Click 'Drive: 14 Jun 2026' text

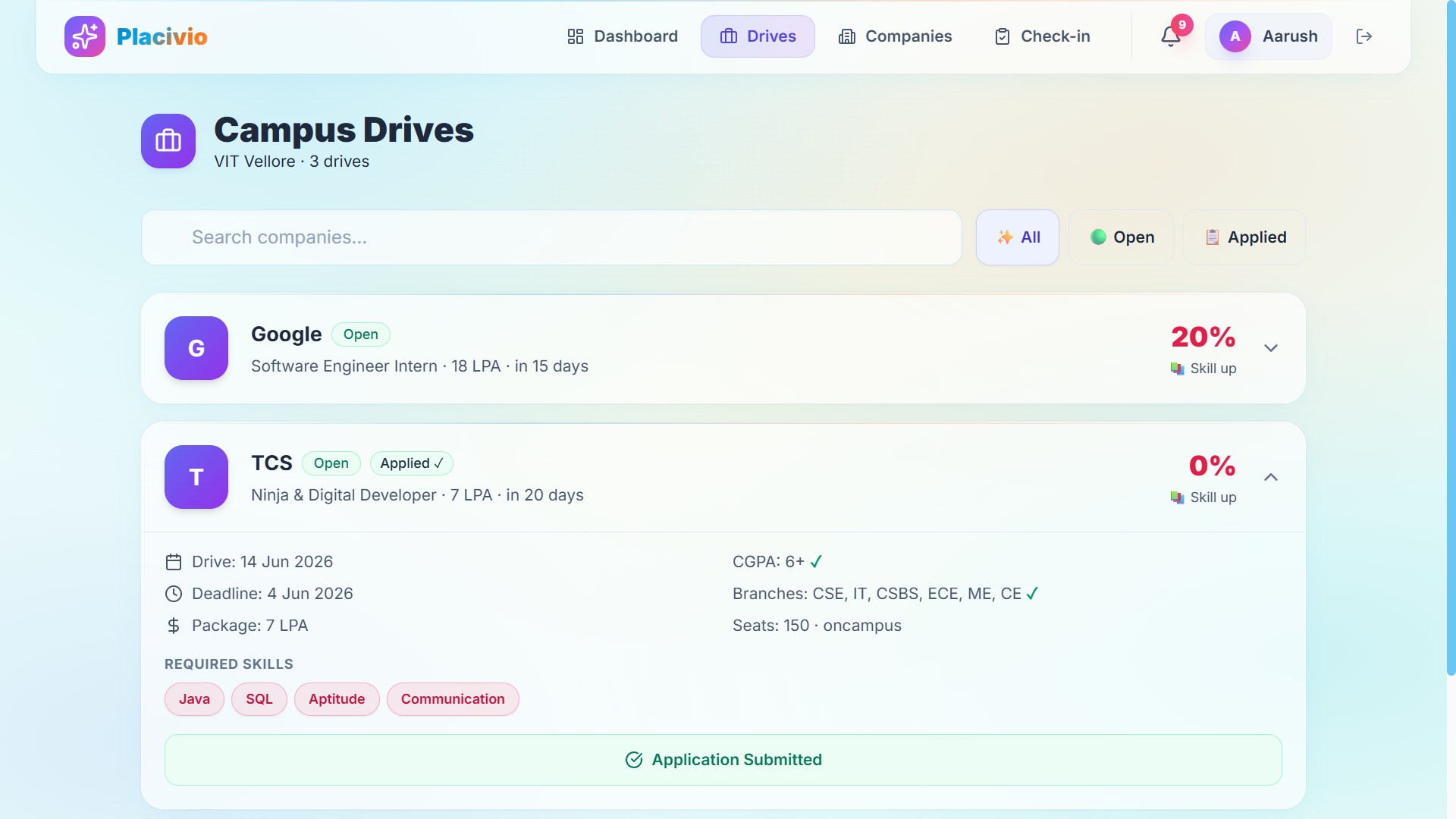[x=262, y=562]
